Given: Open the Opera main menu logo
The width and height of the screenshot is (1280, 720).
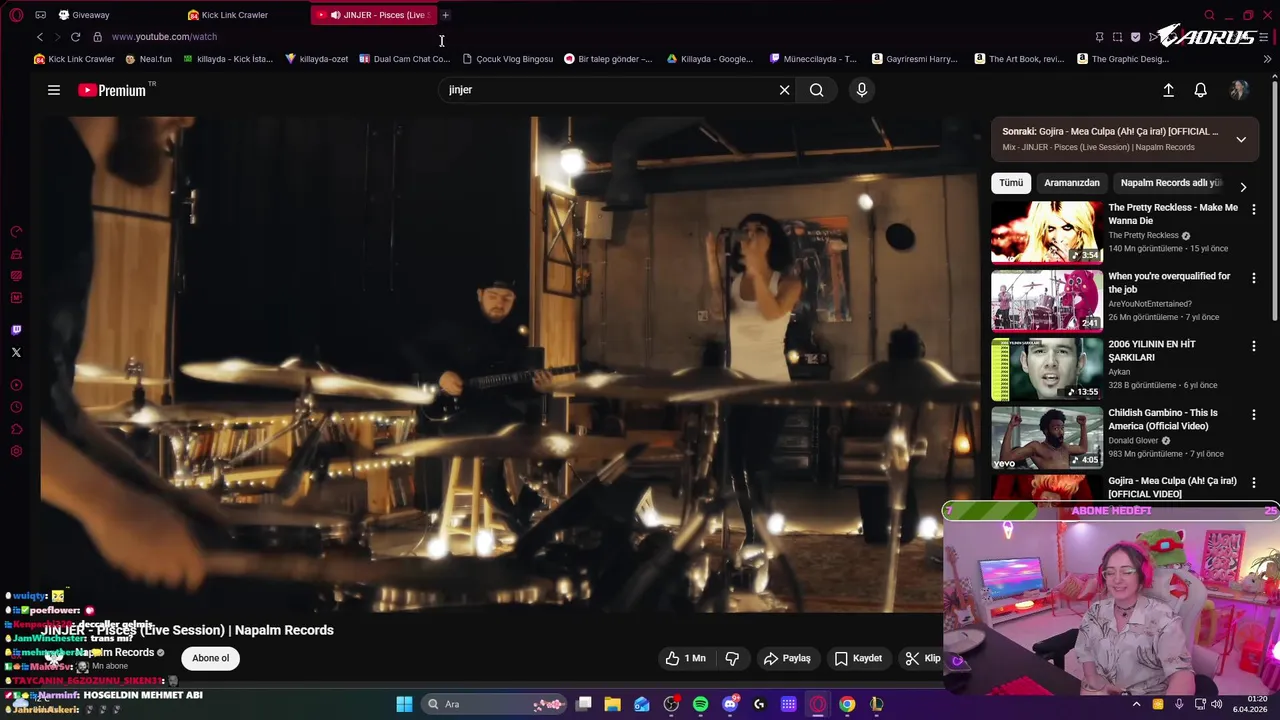Looking at the screenshot, I should pyautogui.click(x=16, y=15).
